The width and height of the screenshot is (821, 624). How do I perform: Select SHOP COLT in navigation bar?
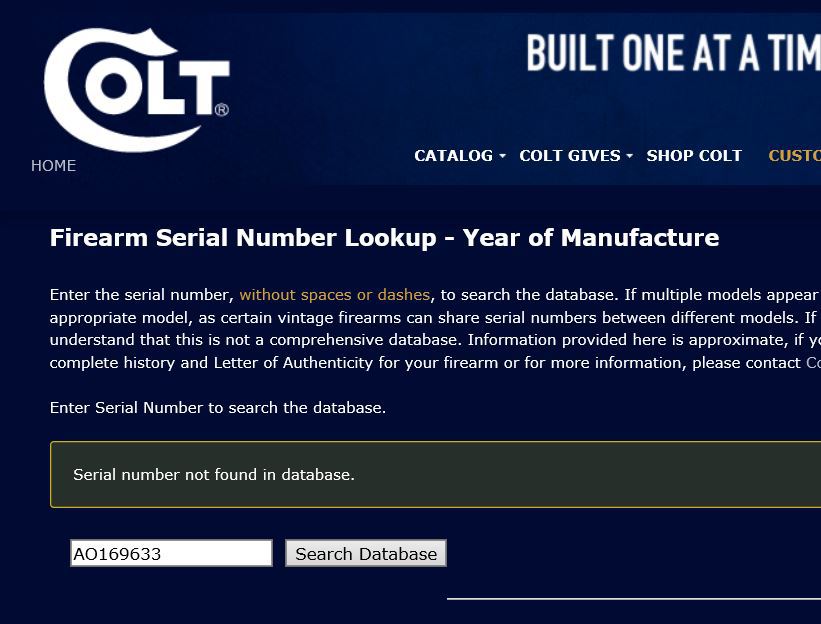[x=694, y=156]
